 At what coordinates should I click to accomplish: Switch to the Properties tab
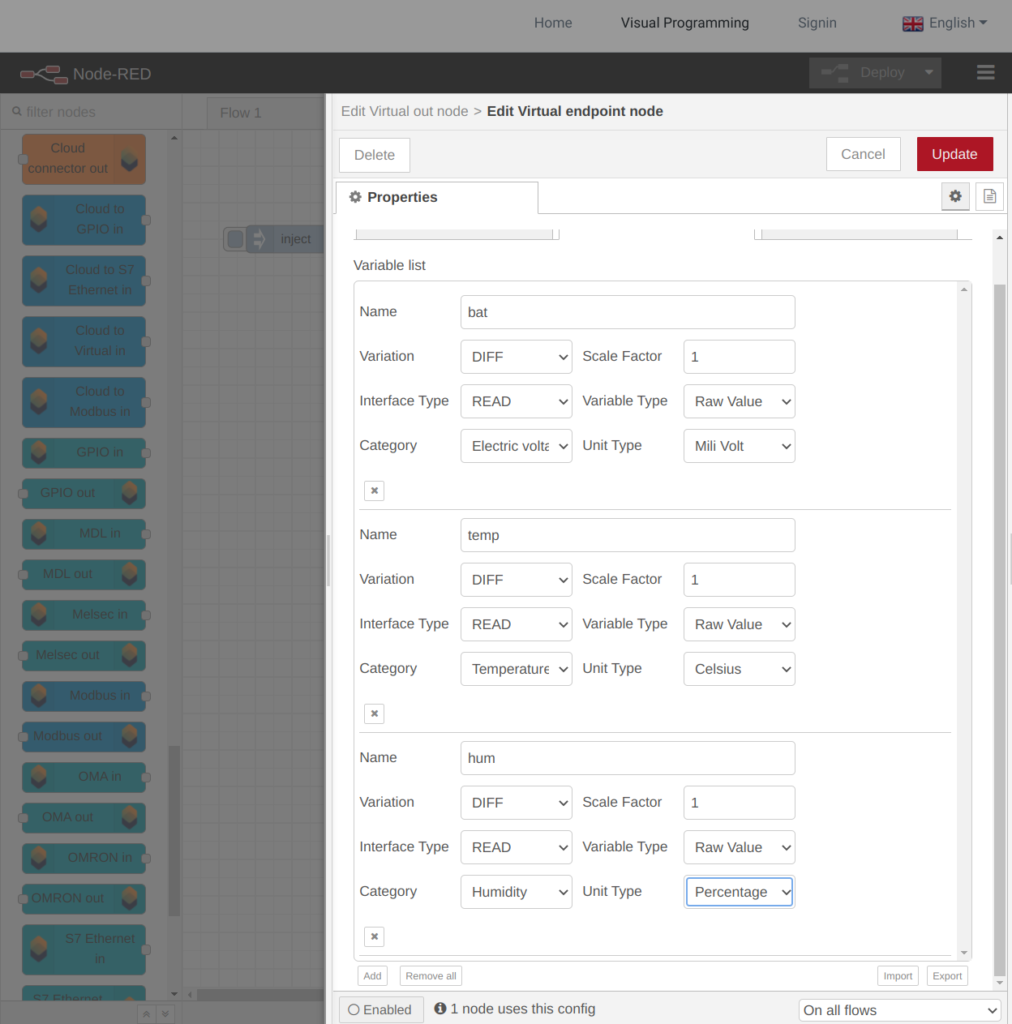point(437,197)
